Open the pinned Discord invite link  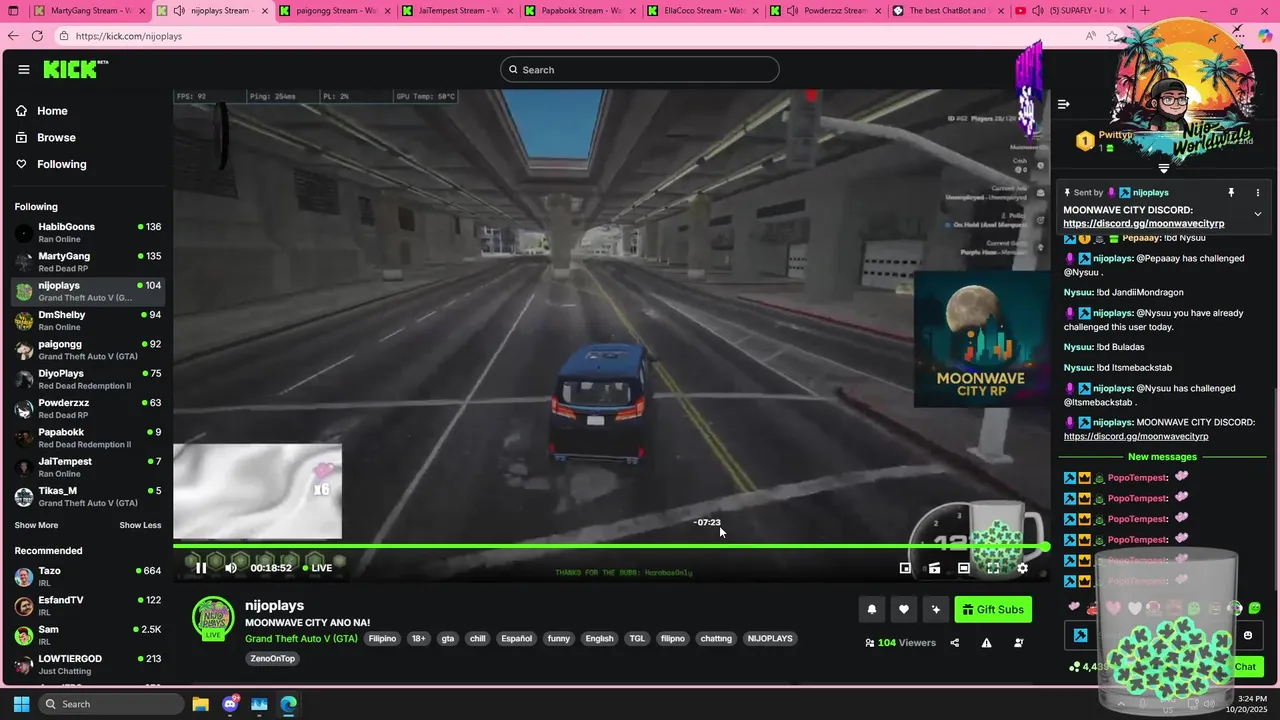coord(1144,223)
